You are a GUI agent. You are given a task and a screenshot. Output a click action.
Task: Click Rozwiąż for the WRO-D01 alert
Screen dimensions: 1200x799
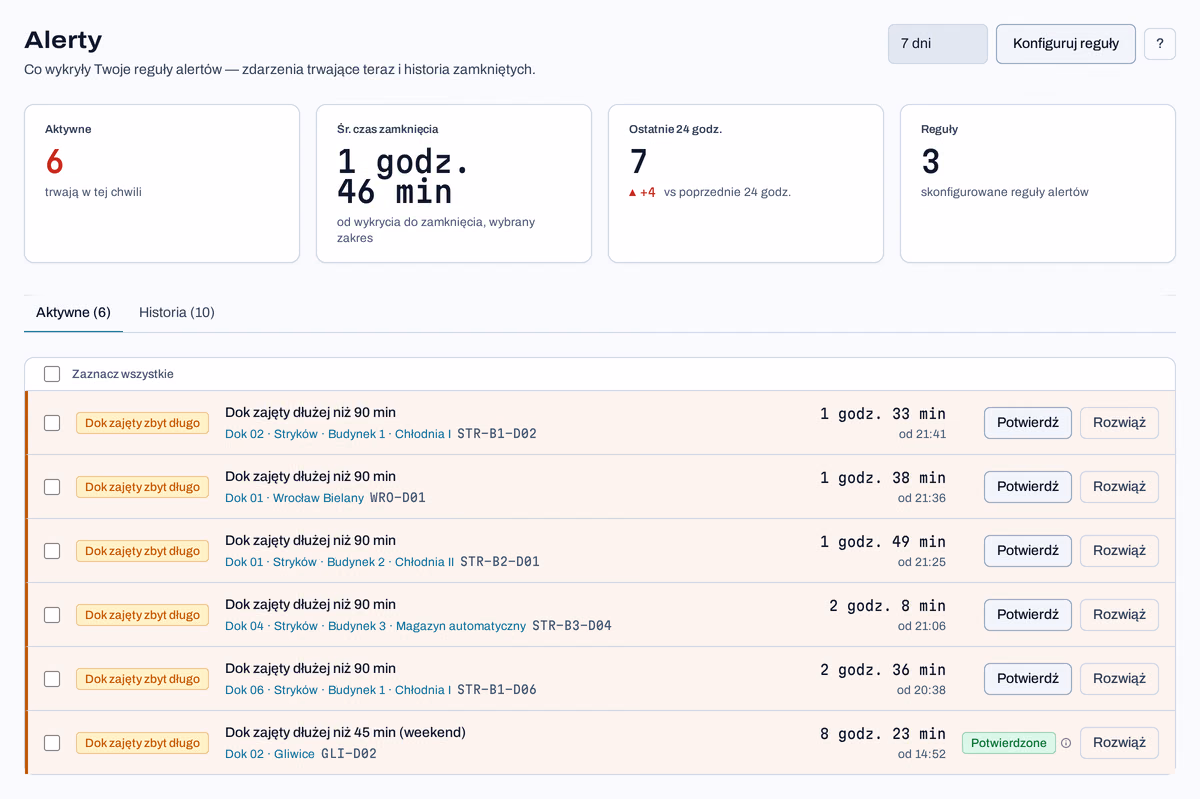[x=1119, y=487]
